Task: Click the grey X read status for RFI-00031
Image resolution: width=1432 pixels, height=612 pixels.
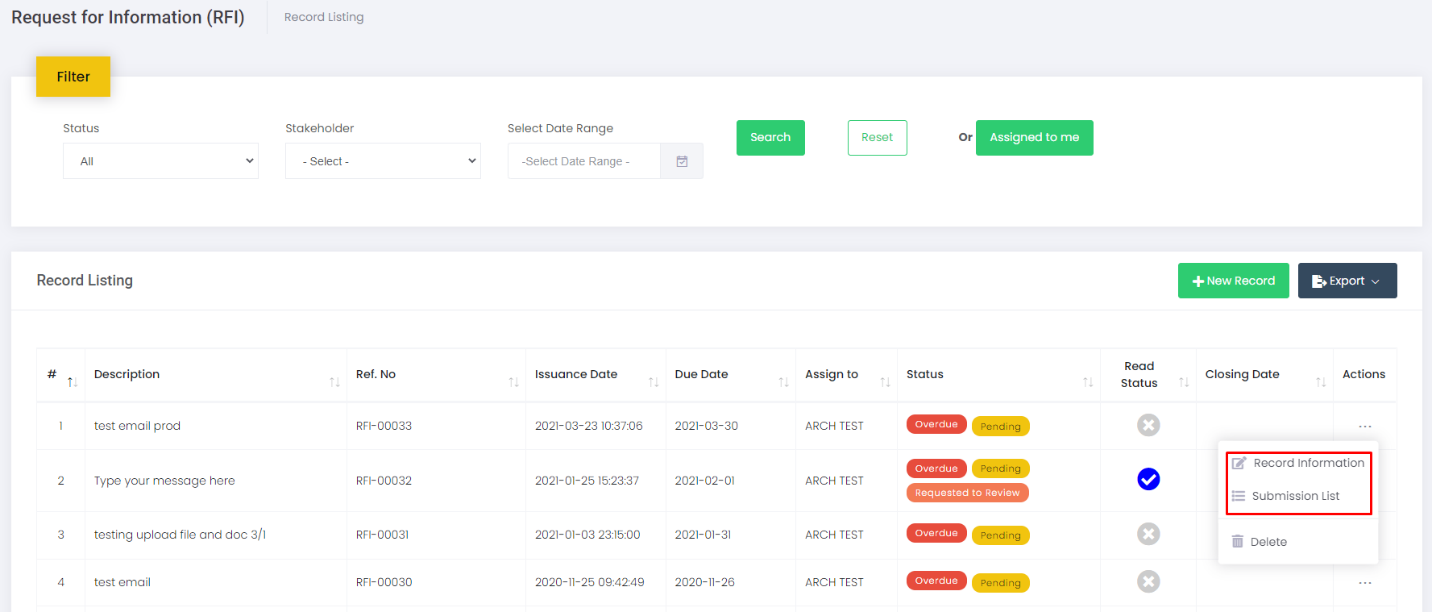Action: (1148, 534)
